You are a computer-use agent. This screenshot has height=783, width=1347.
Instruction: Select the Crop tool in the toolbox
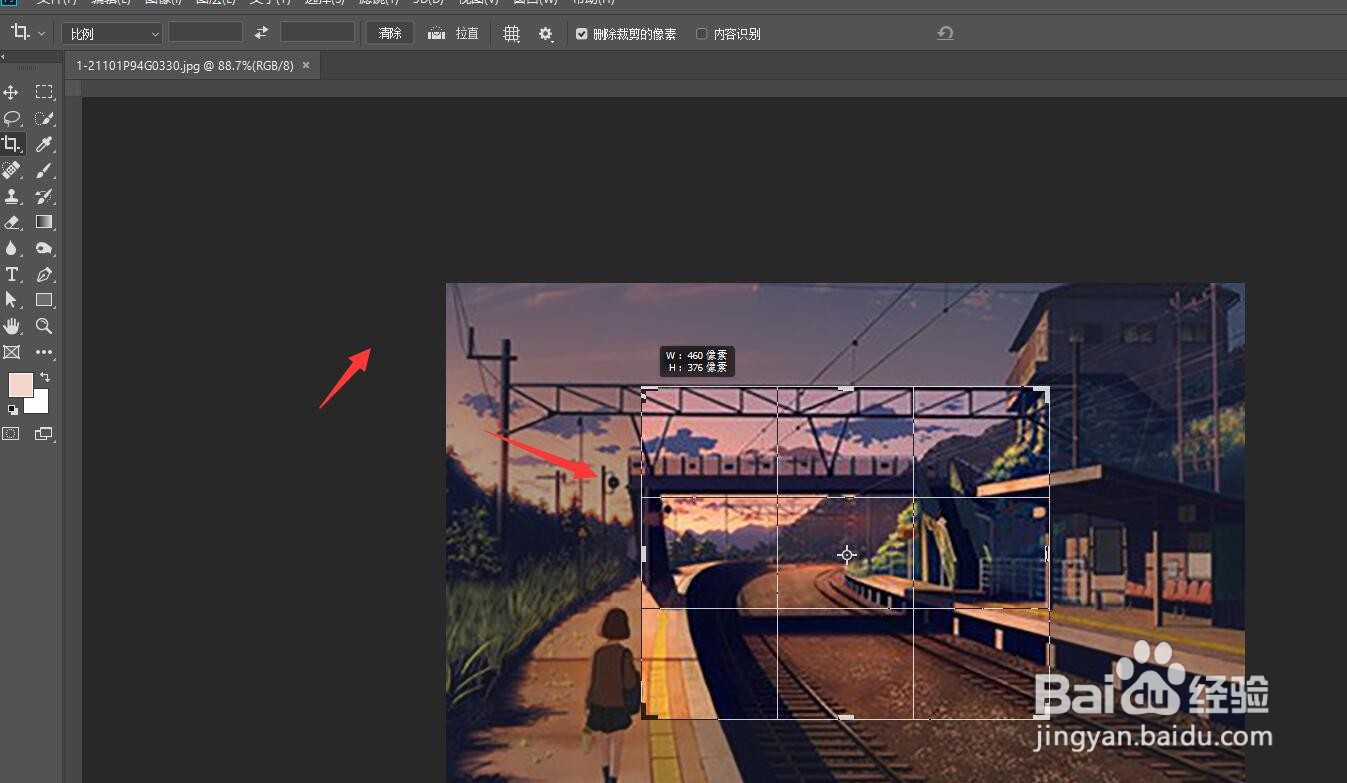[x=11, y=144]
